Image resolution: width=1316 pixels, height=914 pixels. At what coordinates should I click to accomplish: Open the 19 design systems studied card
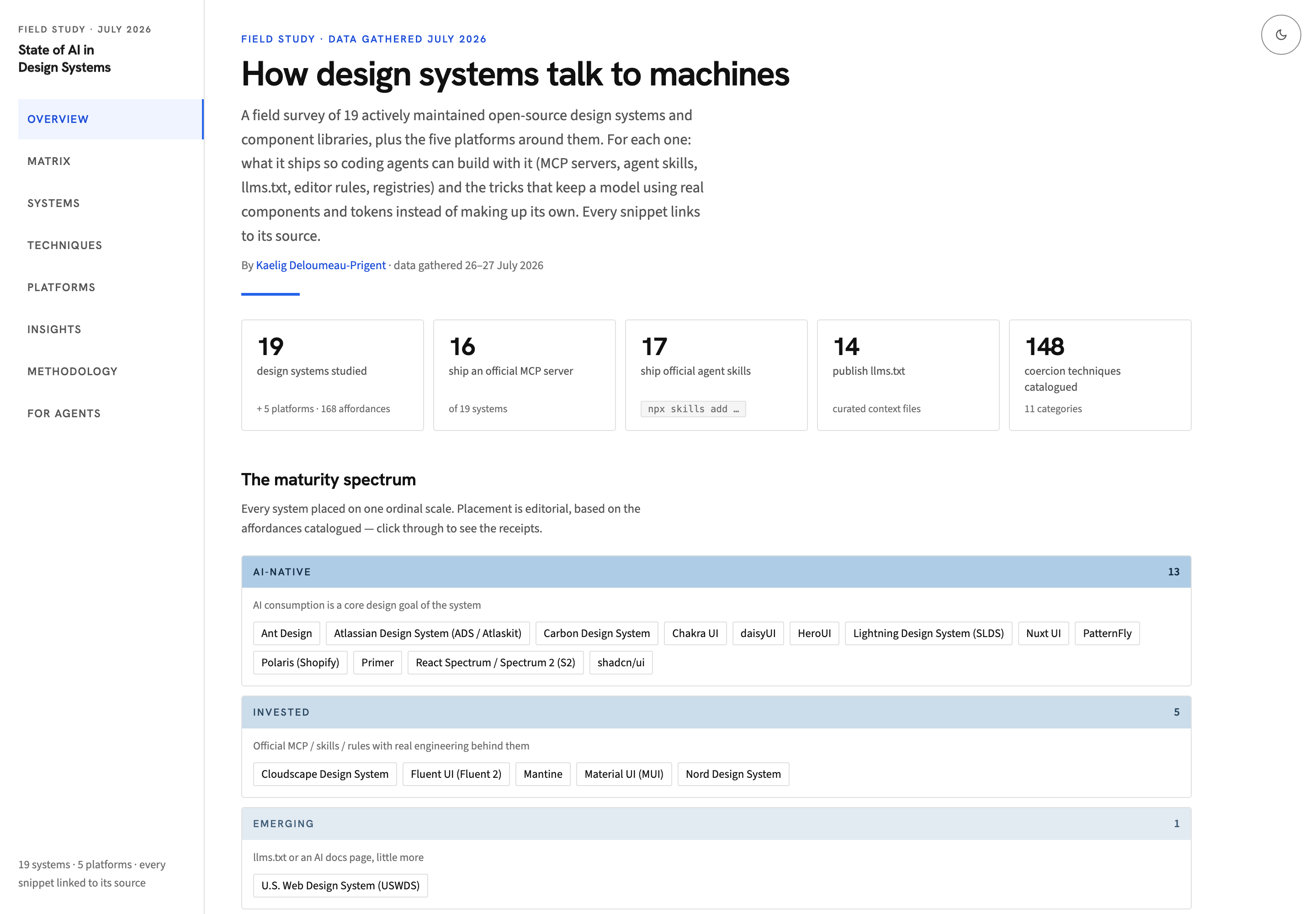pos(332,375)
